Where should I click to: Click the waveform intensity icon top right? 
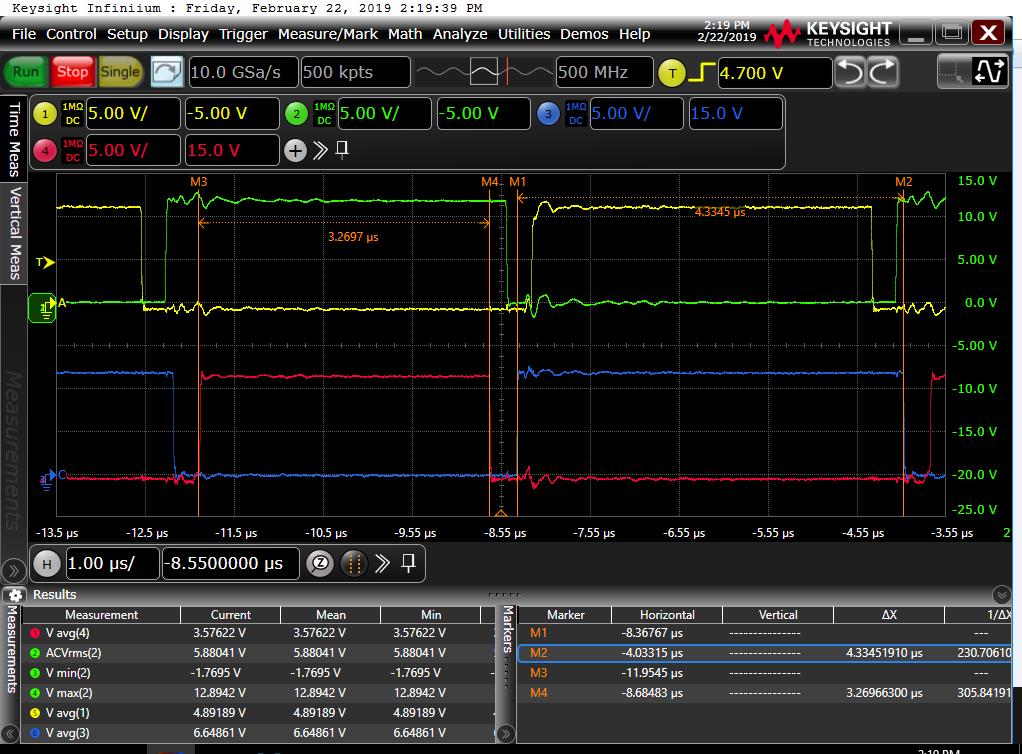click(x=988, y=72)
